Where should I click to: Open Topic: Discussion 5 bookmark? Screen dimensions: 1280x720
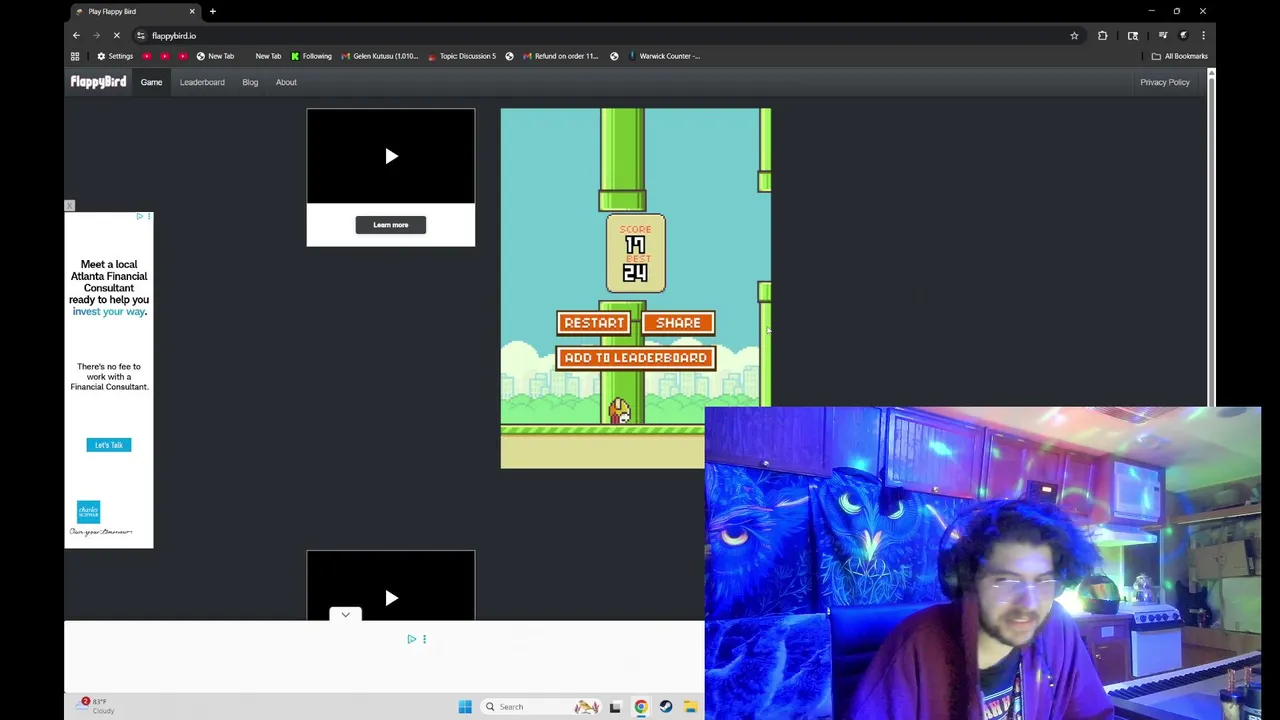click(462, 56)
